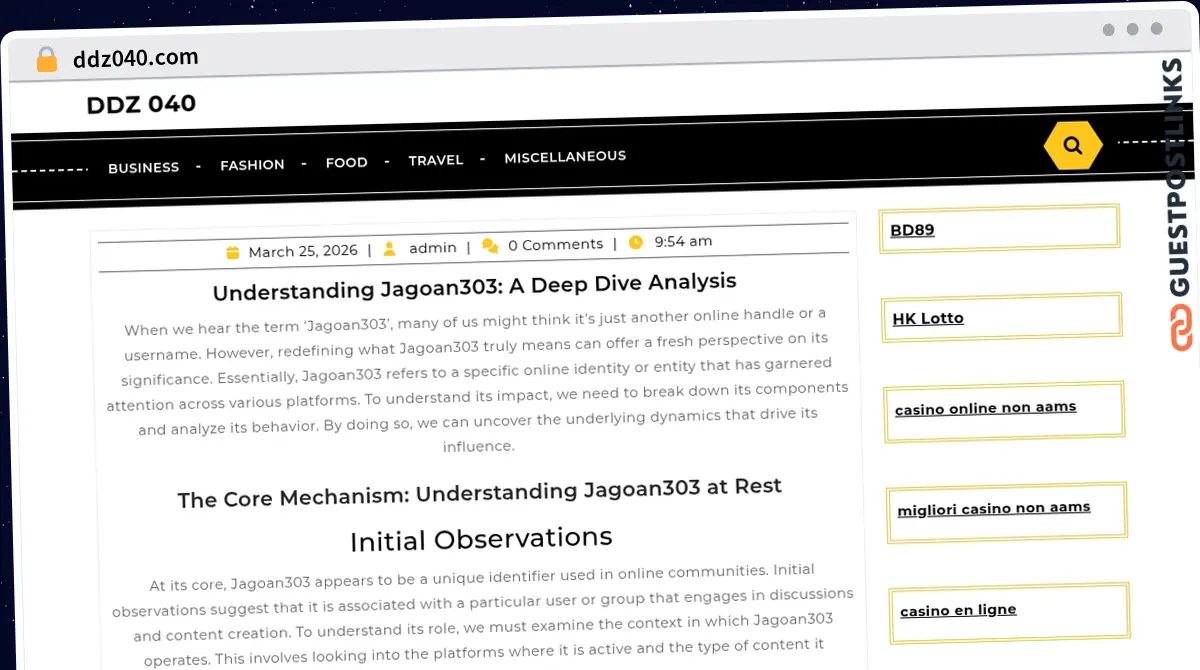Select the Travel menu item
Screen dimensions: 1200x670
point(436,160)
